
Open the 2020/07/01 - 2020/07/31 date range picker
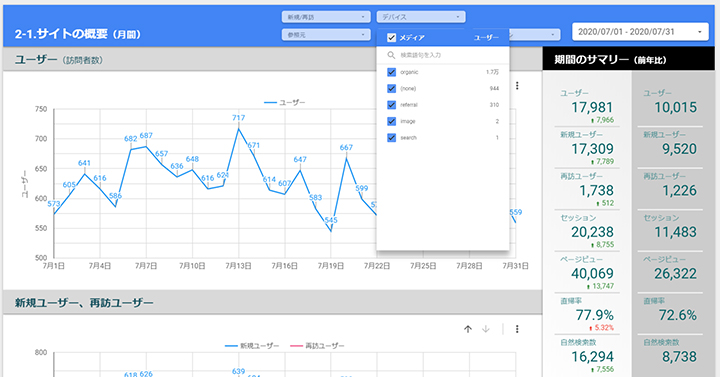[x=640, y=32]
